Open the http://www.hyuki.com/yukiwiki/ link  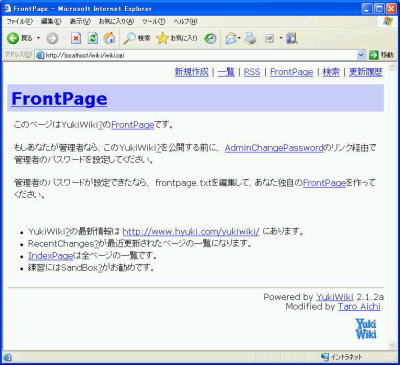click(x=191, y=231)
